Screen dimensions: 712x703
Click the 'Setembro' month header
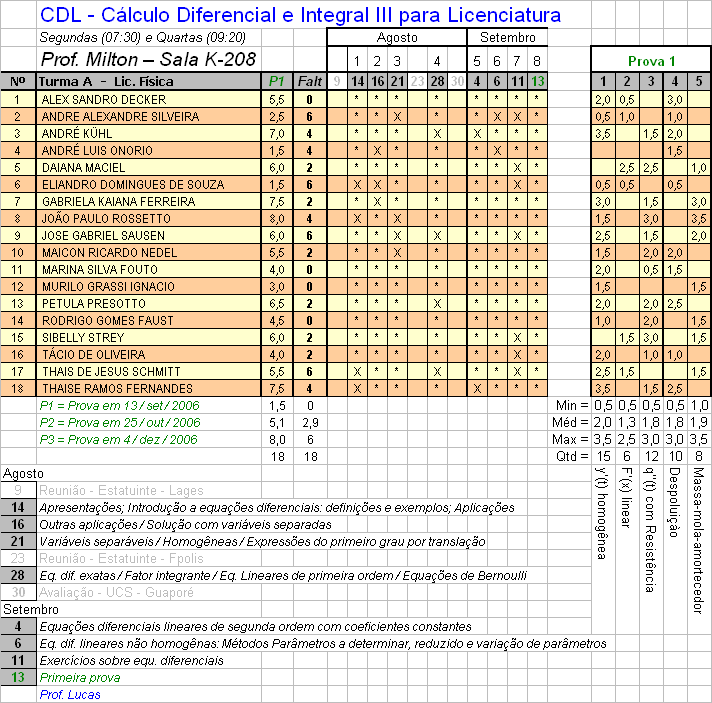click(x=508, y=37)
